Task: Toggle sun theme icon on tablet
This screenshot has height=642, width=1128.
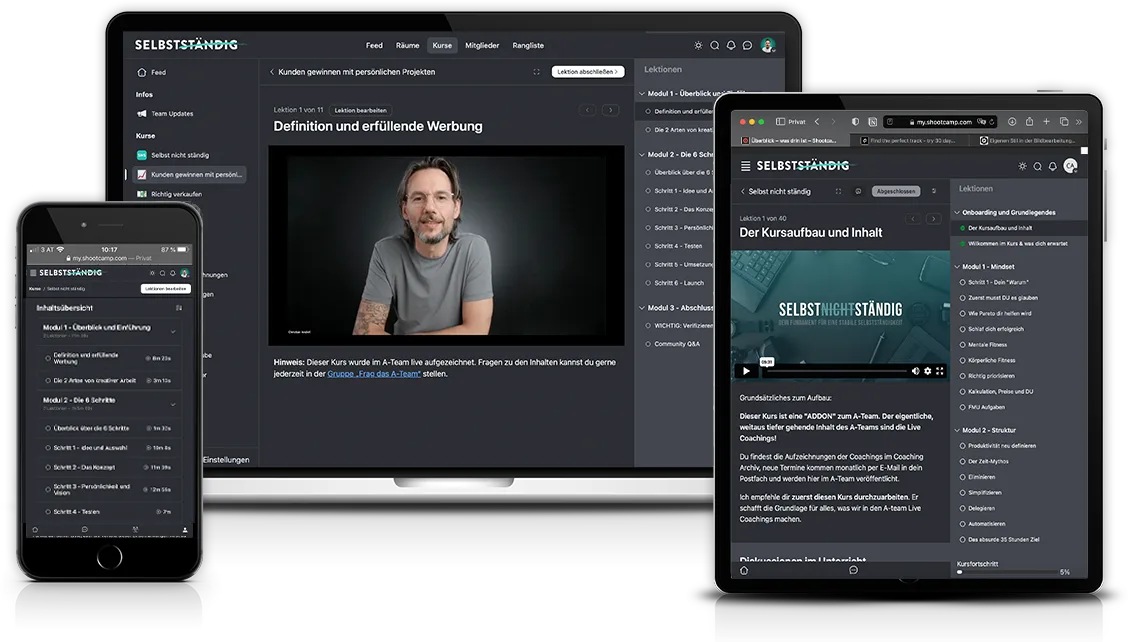Action: tap(1022, 166)
